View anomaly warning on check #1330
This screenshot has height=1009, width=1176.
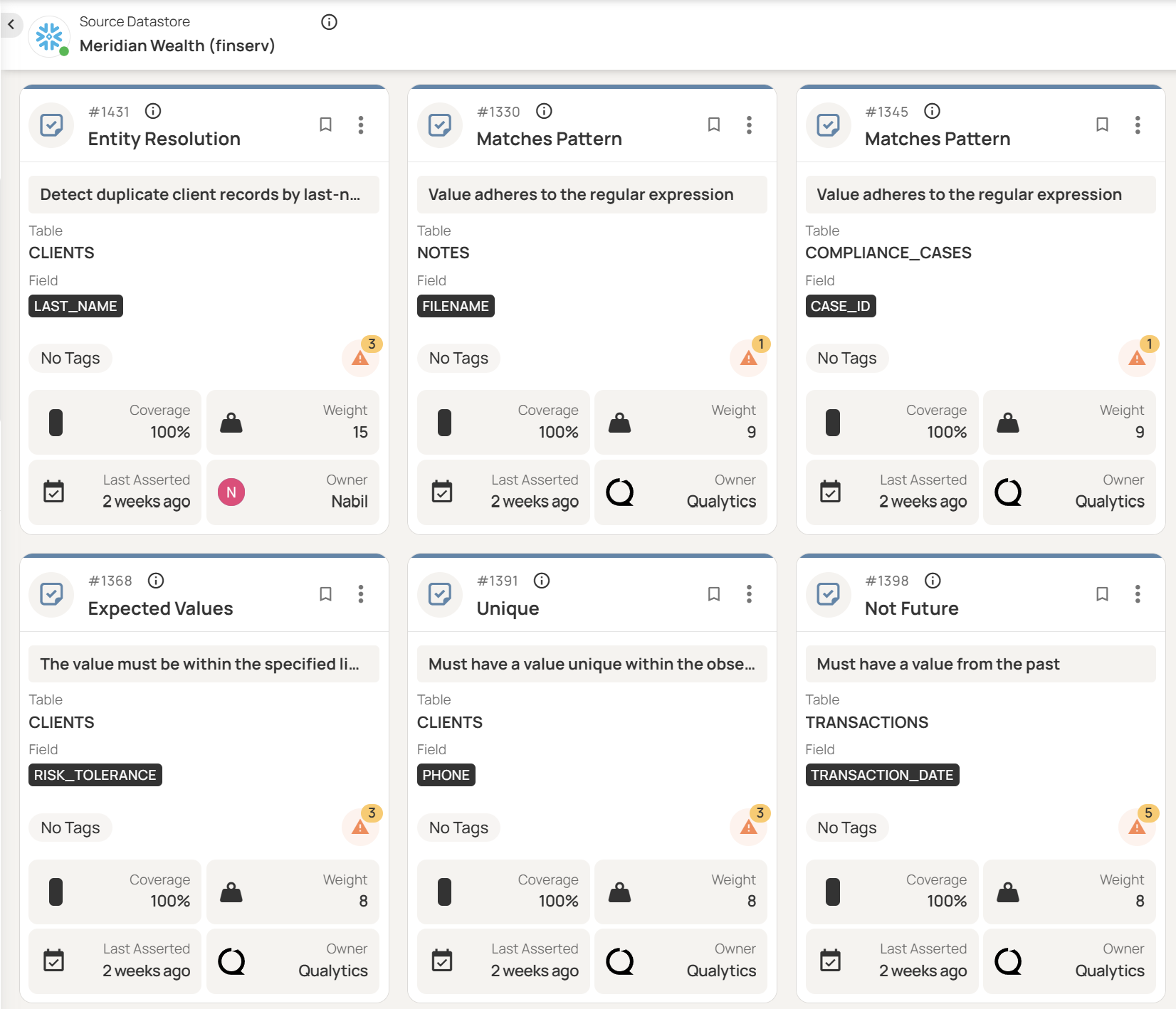(x=750, y=356)
